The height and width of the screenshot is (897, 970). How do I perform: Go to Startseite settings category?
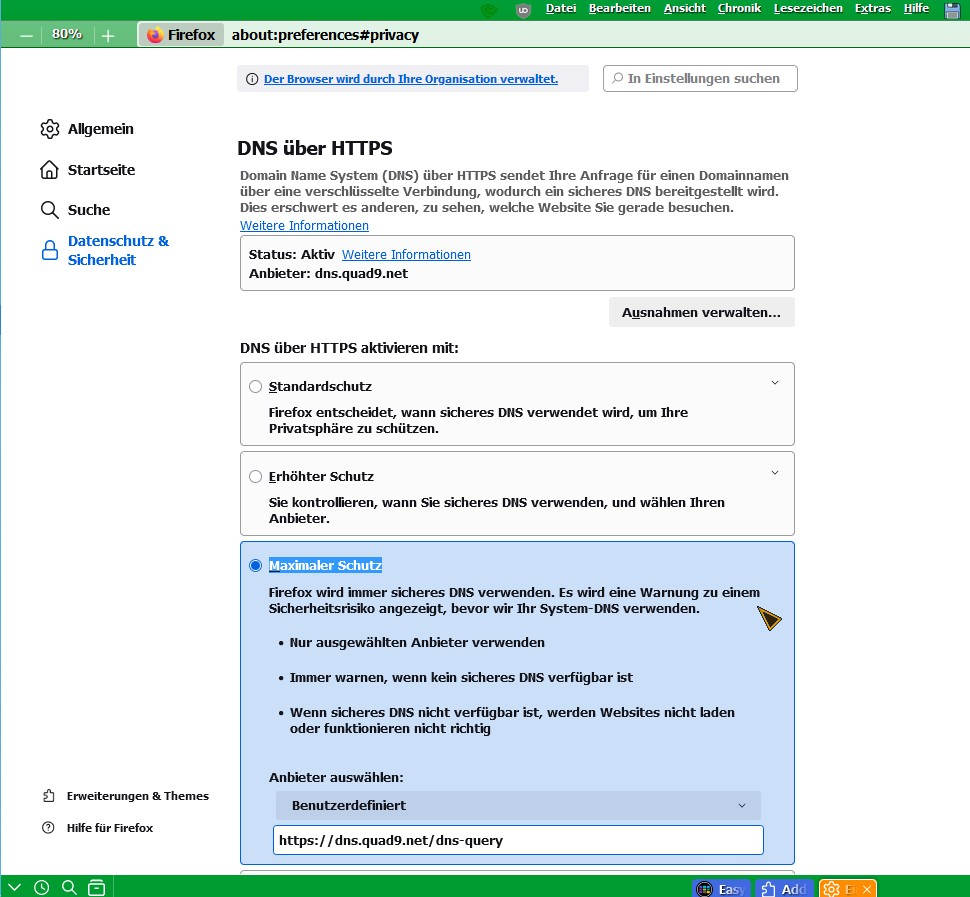(x=101, y=170)
